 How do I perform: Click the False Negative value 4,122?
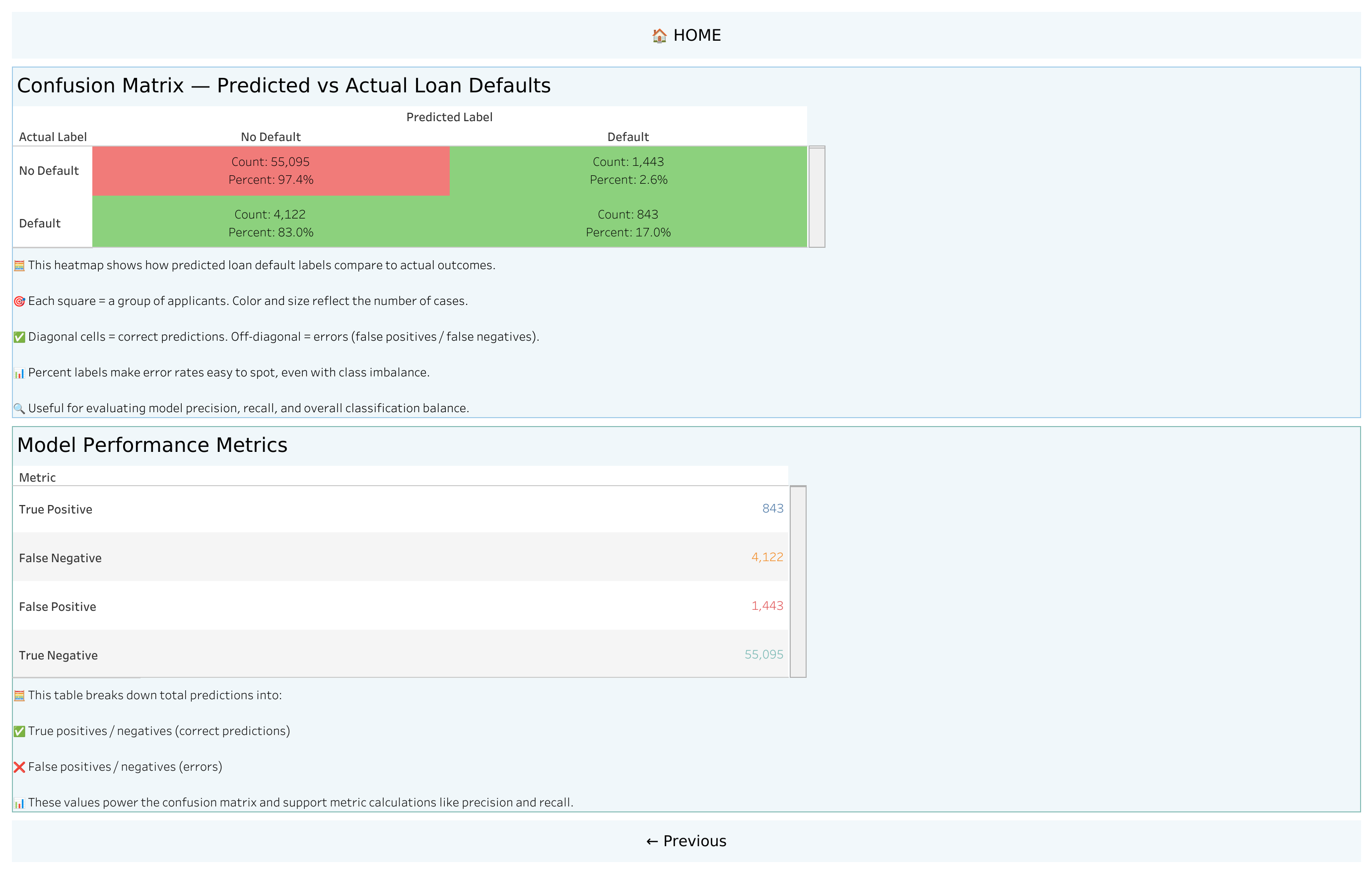pyautogui.click(x=766, y=557)
